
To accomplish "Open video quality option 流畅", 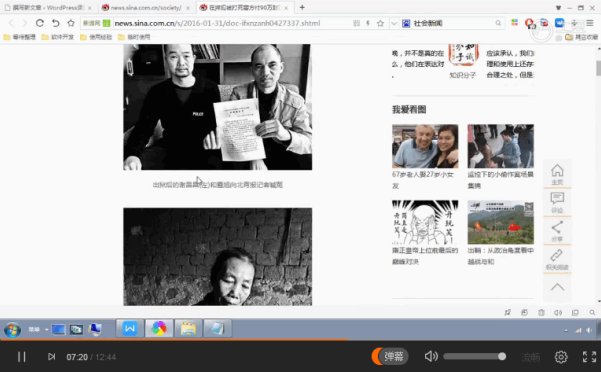I will 530,357.
